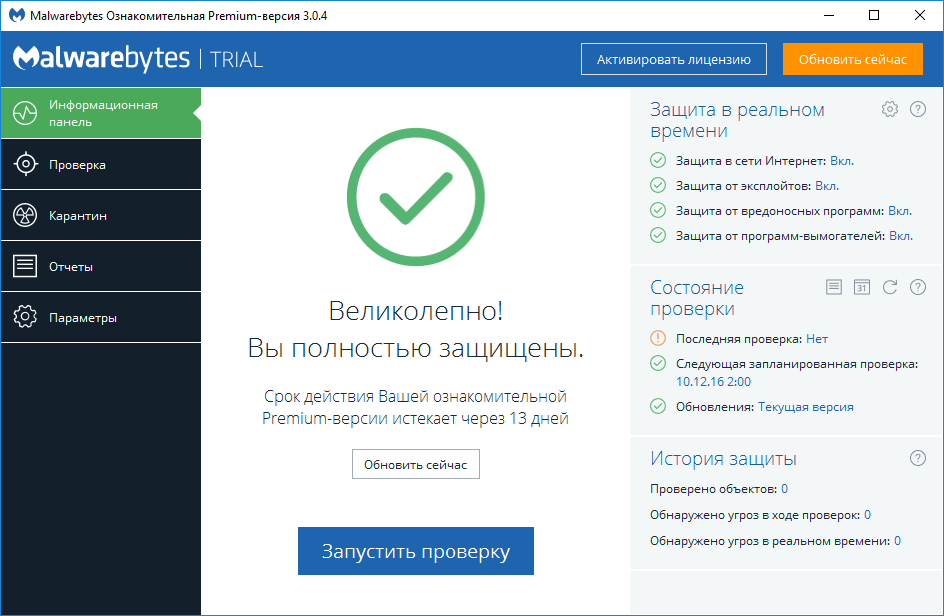
Task: Toggle Защита от программ-вымогателей off
Action: coord(903,236)
